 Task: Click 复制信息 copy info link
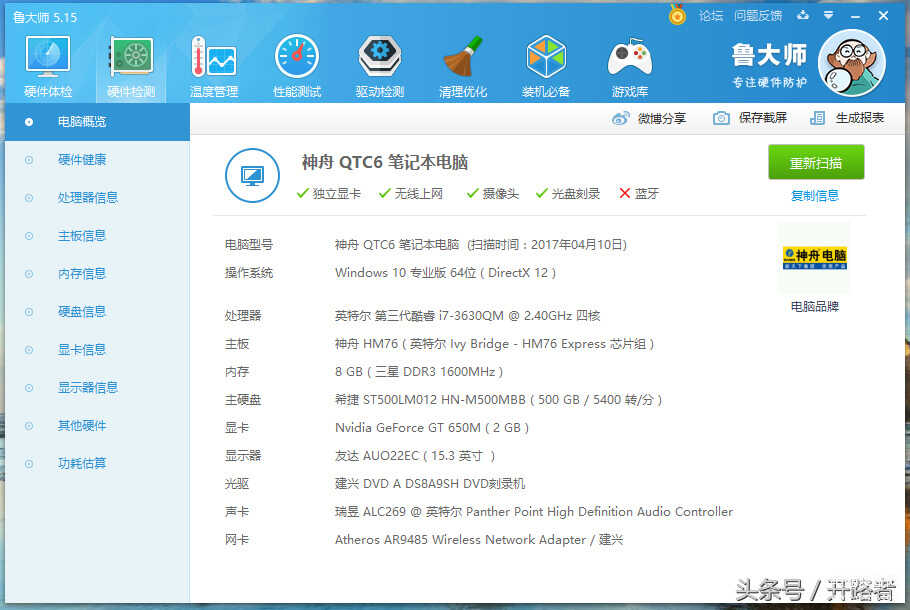point(815,196)
